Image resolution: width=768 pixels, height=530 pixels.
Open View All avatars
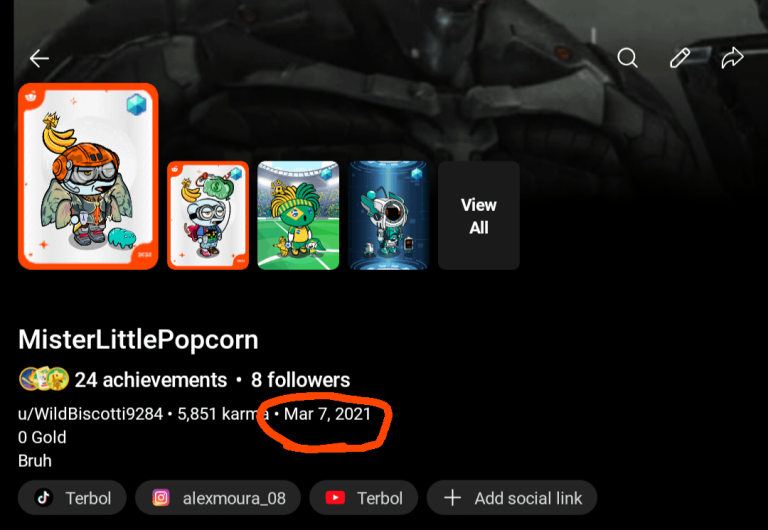click(x=479, y=216)
